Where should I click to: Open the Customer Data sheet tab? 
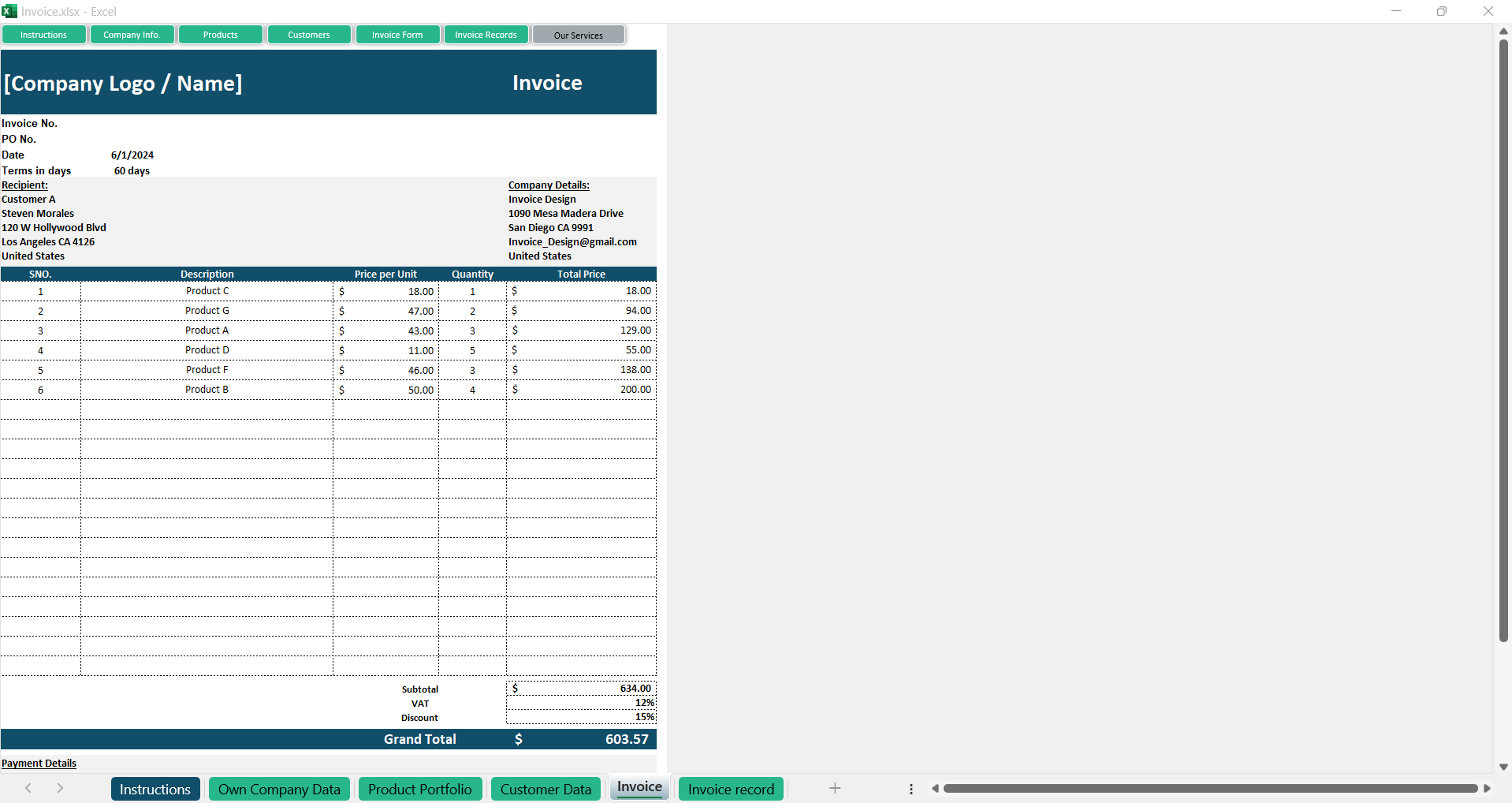coord(546,789)
